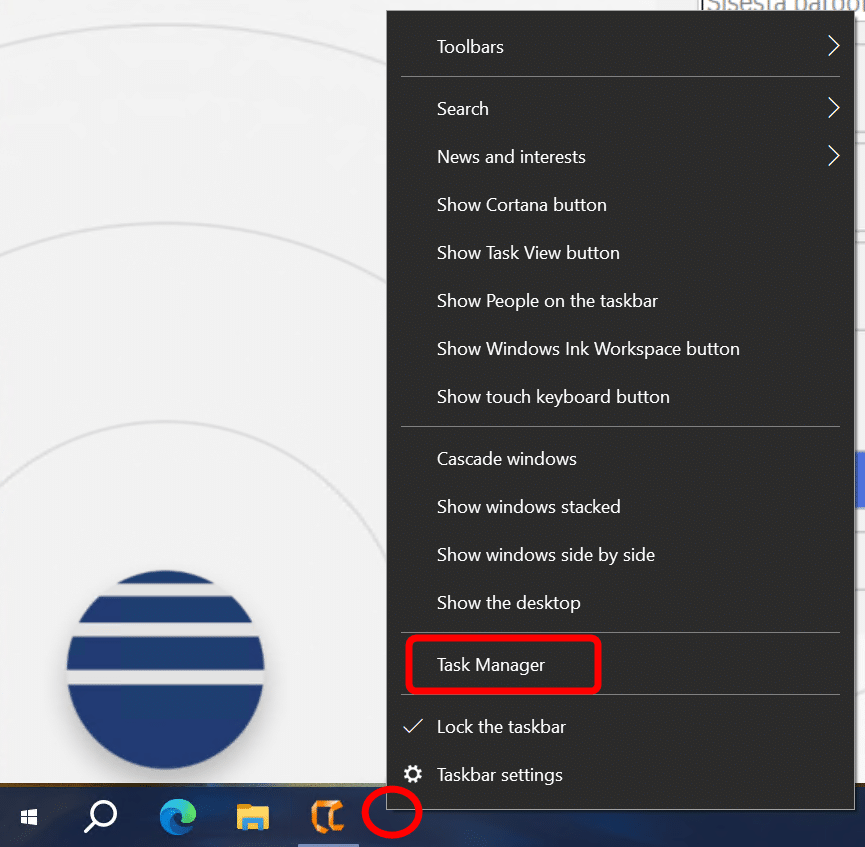The height and width of the screenshot is (847, 865).
Task: Choose Cascade windows
Action: (506, 459)
